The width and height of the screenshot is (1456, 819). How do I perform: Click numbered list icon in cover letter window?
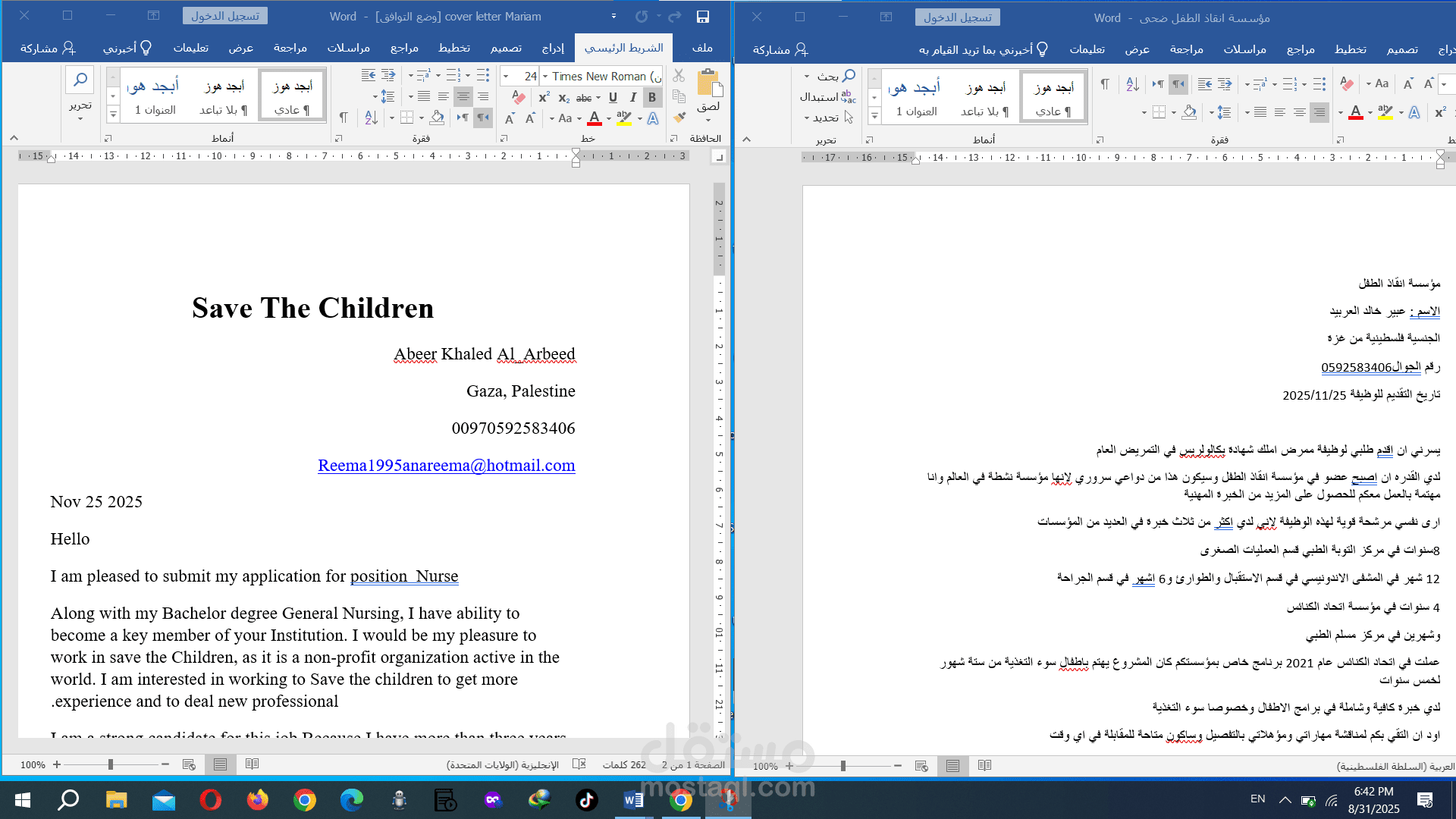453,76
